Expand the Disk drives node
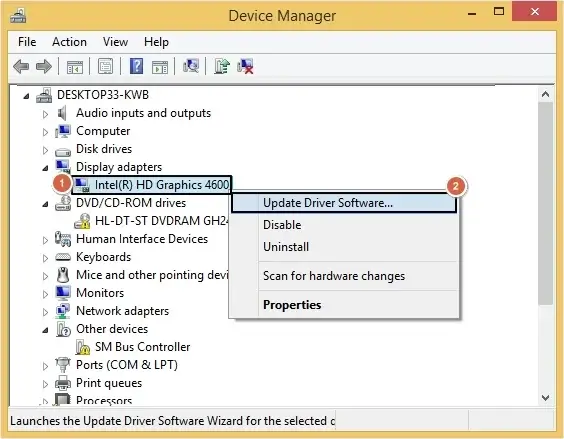 45,150
